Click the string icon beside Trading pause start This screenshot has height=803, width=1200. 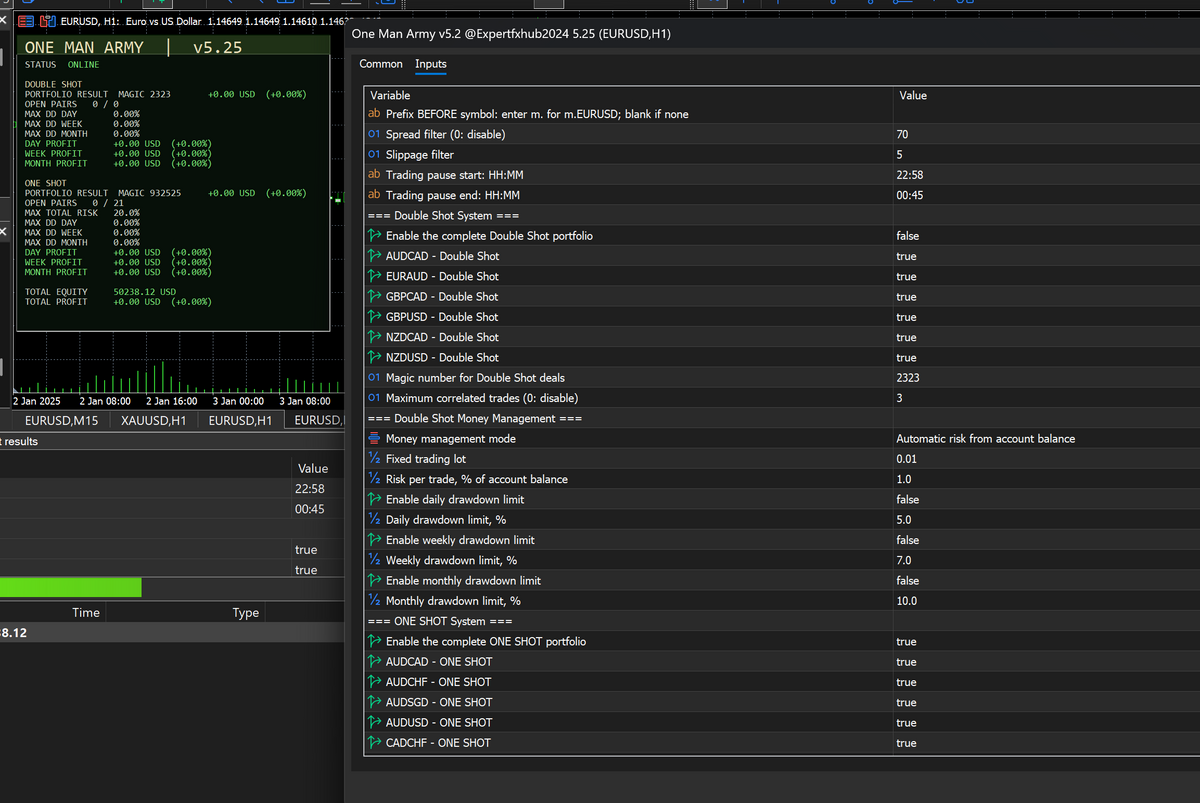[x=374, y=175]
